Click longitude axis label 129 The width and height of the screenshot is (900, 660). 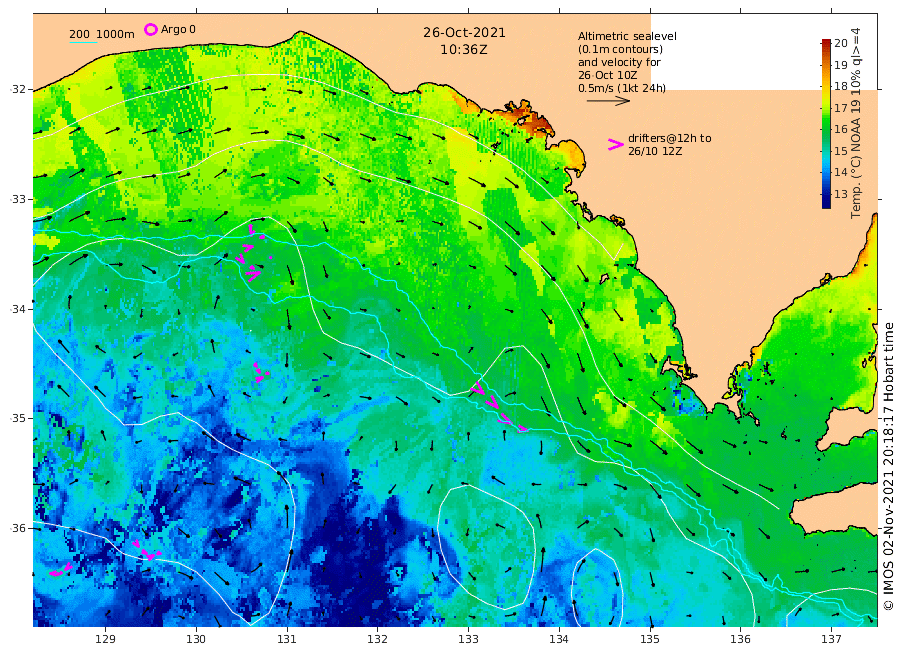106,639
